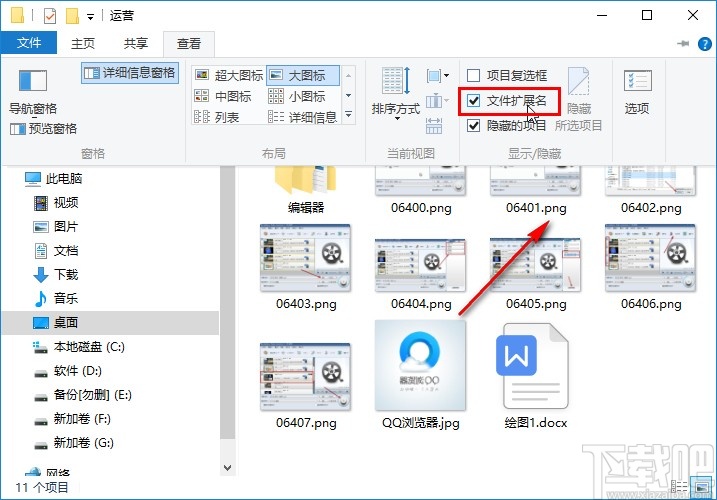Select QQ浏览器.jpg image file

420,366
